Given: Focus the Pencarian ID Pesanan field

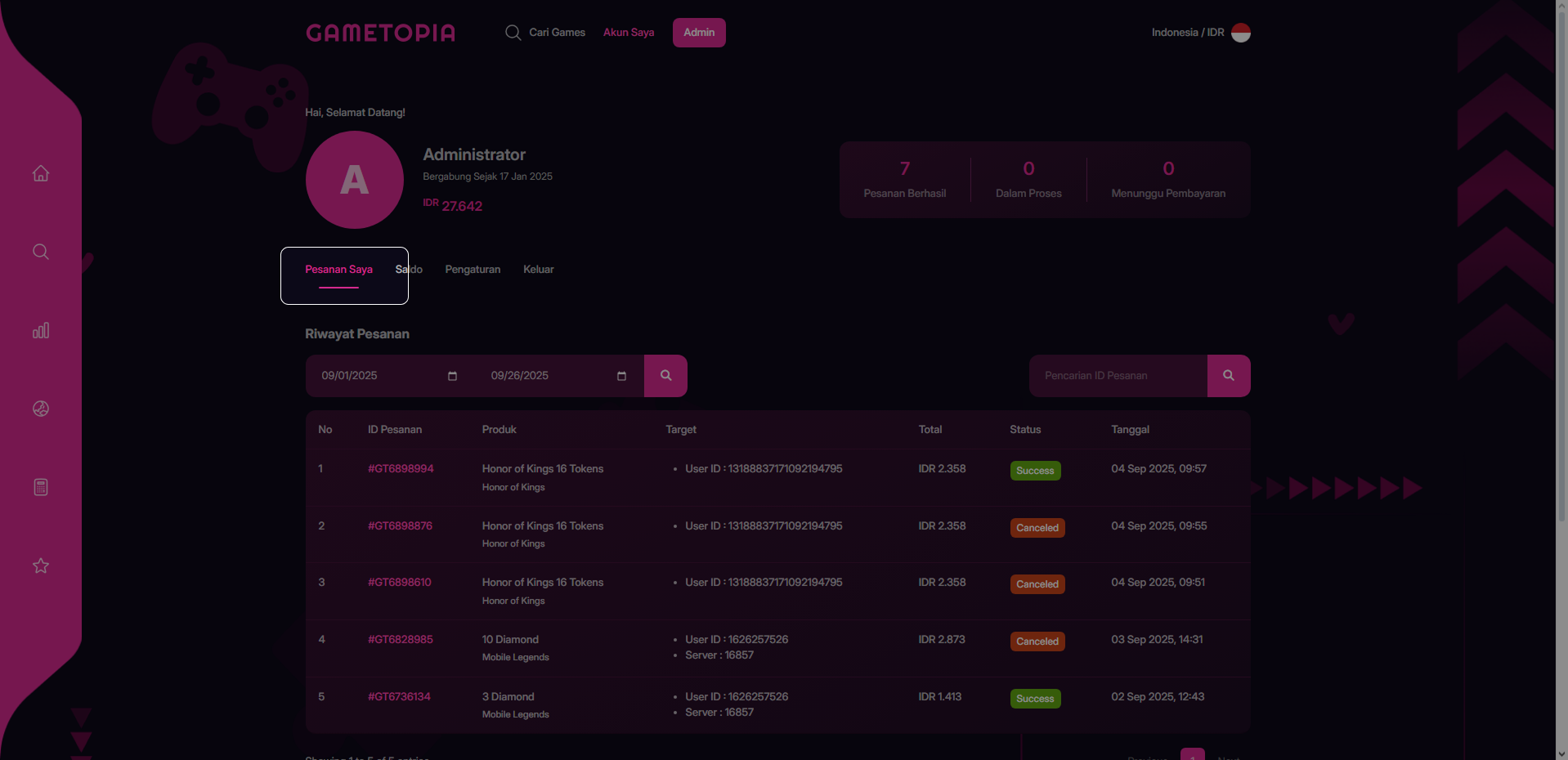Looking at the screenshot, I should pyautogui.click(x=1118, y=376).
